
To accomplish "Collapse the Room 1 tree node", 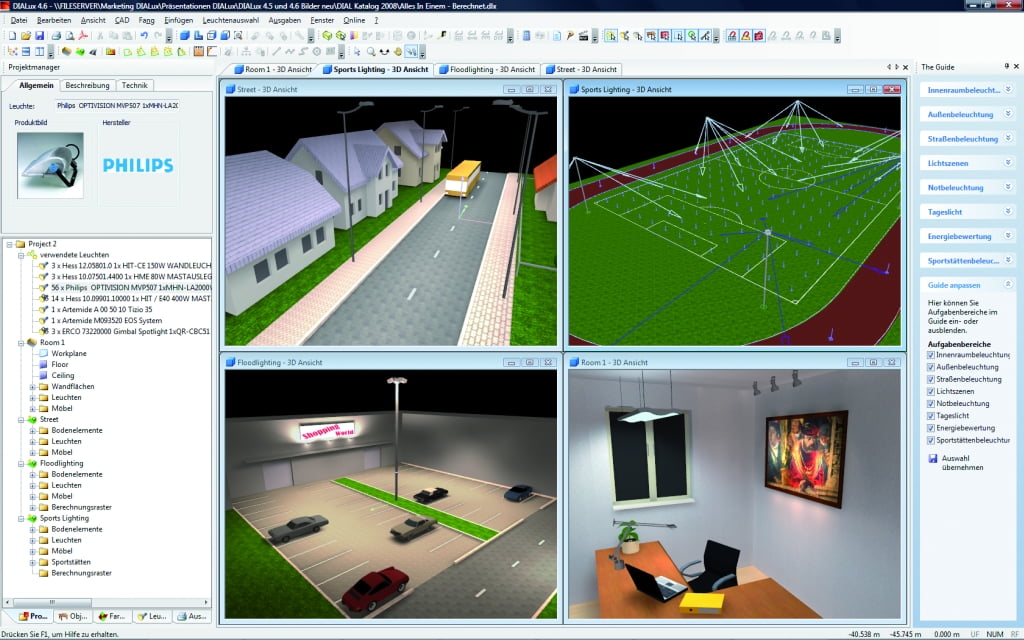I will [21, 343].
